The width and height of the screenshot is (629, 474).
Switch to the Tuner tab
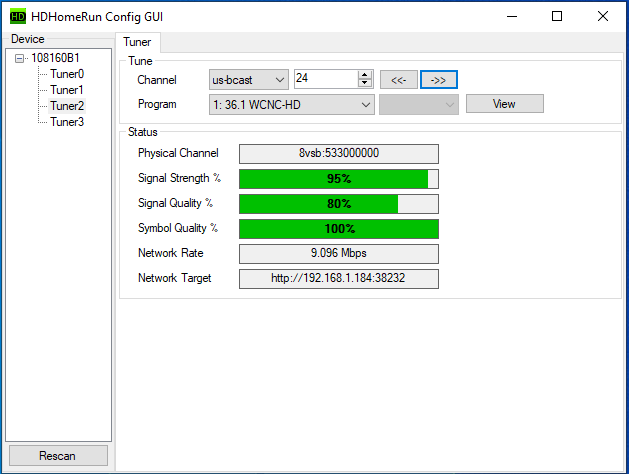[x=138, y=42]
